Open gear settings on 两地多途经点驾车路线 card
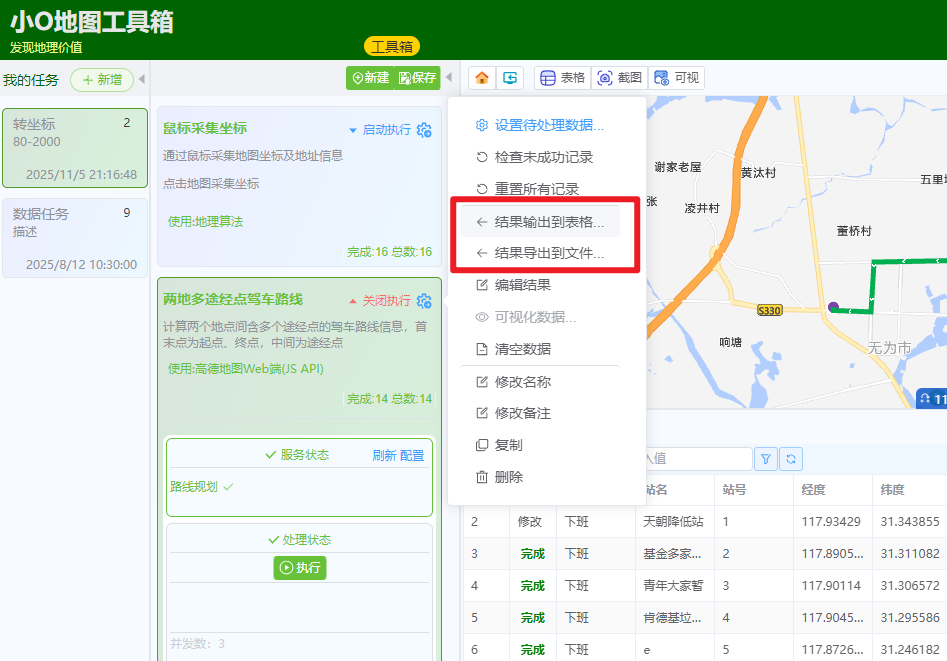The width and height of the screenshot is (947, 661). 425,301
